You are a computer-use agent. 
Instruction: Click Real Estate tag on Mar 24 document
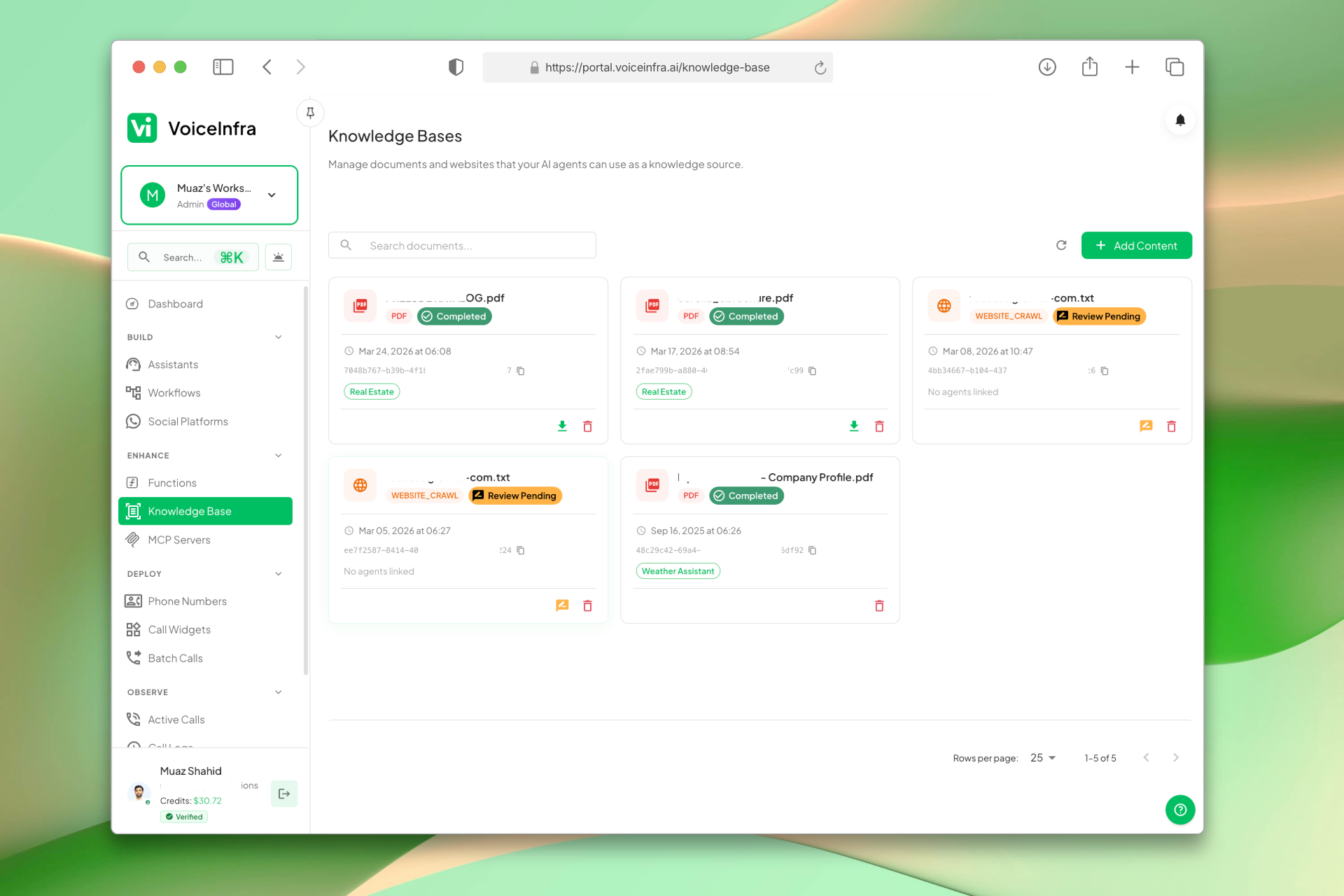pos(372,392)
